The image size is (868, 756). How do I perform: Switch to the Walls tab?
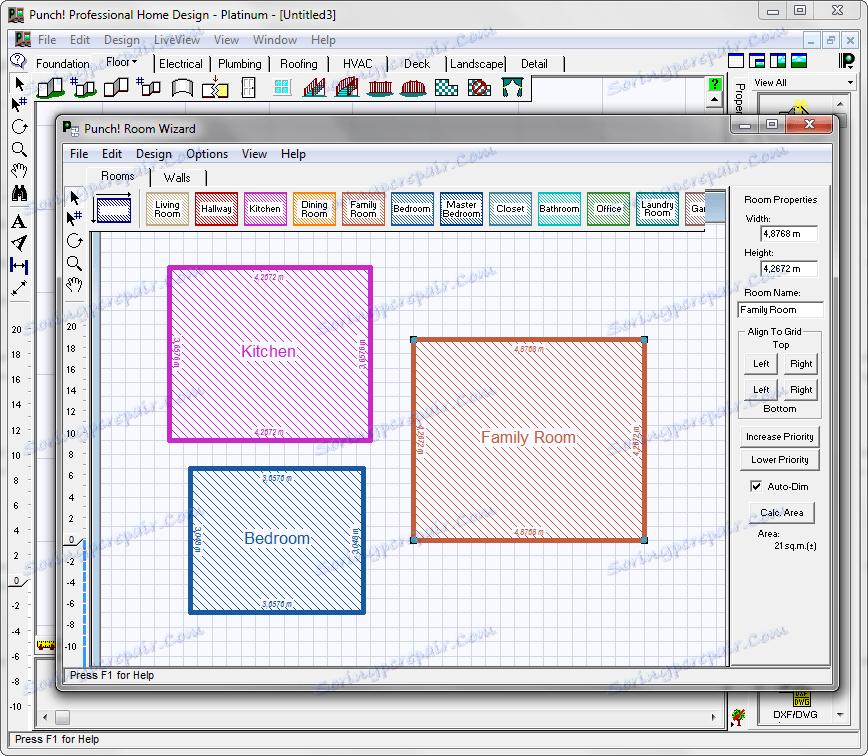point(177,178)
